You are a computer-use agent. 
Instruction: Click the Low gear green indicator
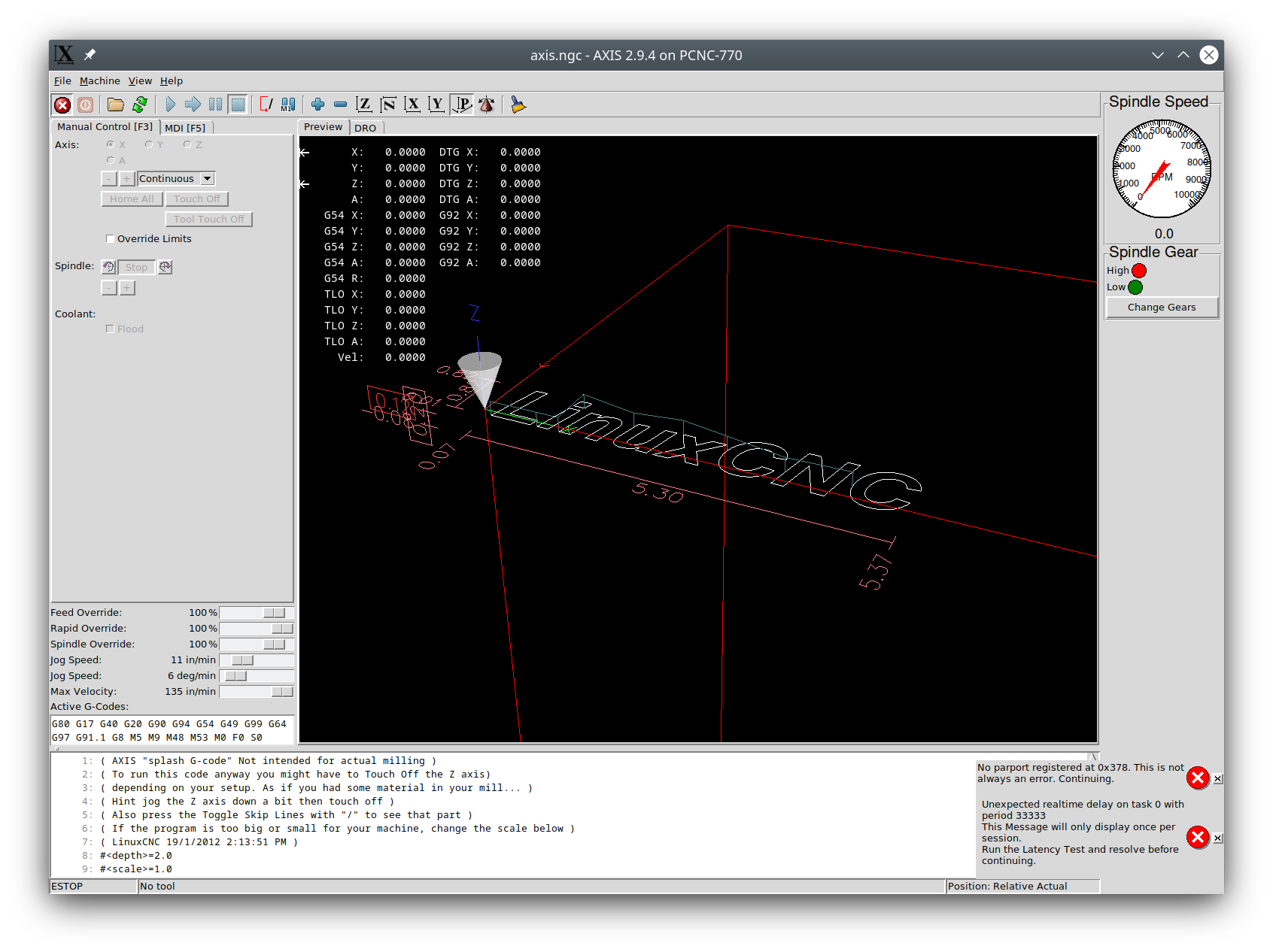tap(1135, 287)
